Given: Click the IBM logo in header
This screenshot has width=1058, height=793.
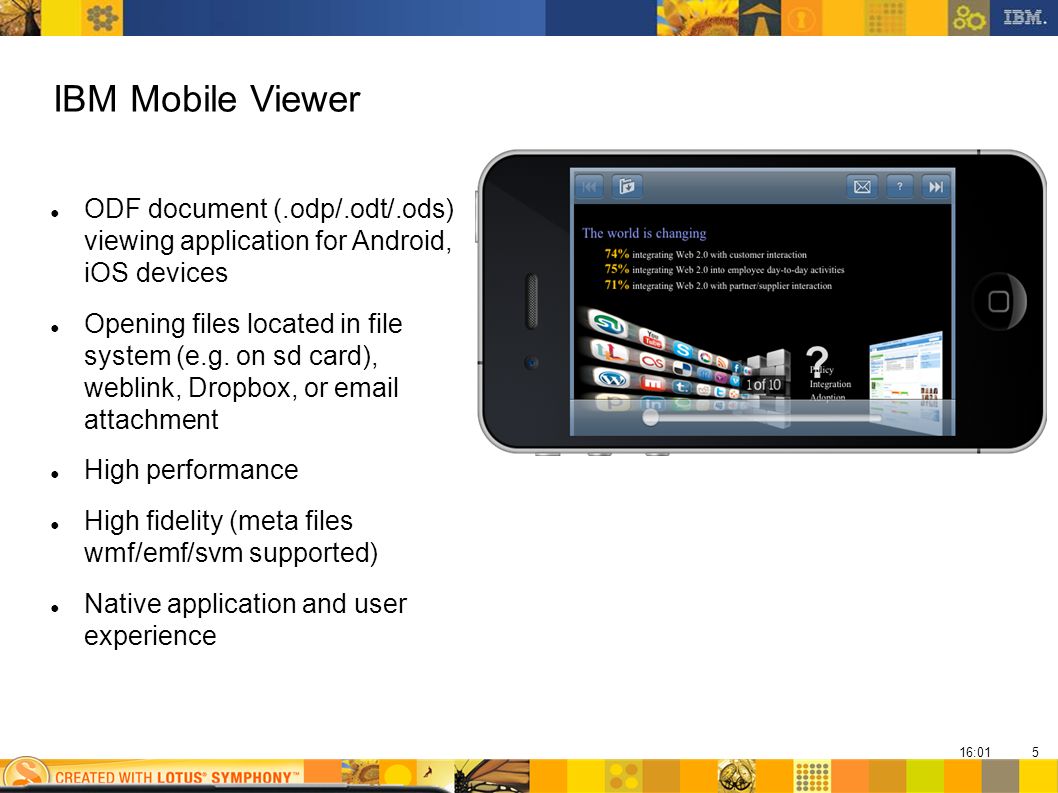Looking at the screenshot, I should point(1024,18).
